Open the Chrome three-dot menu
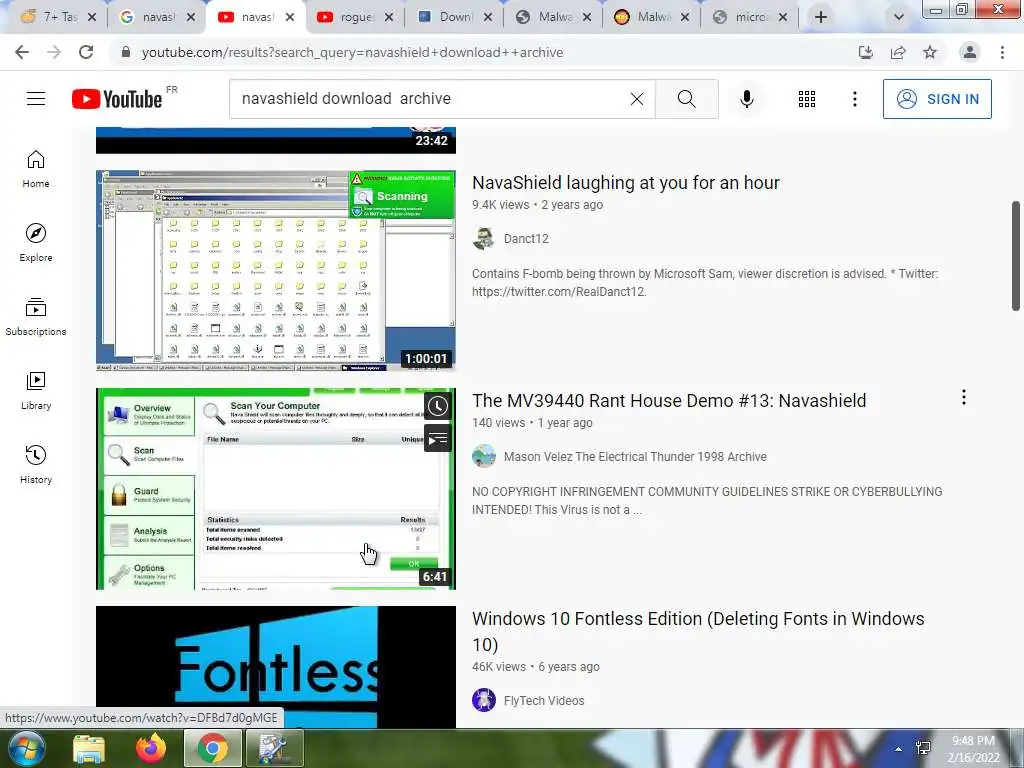The image size is (1024, 768). 1002,52
